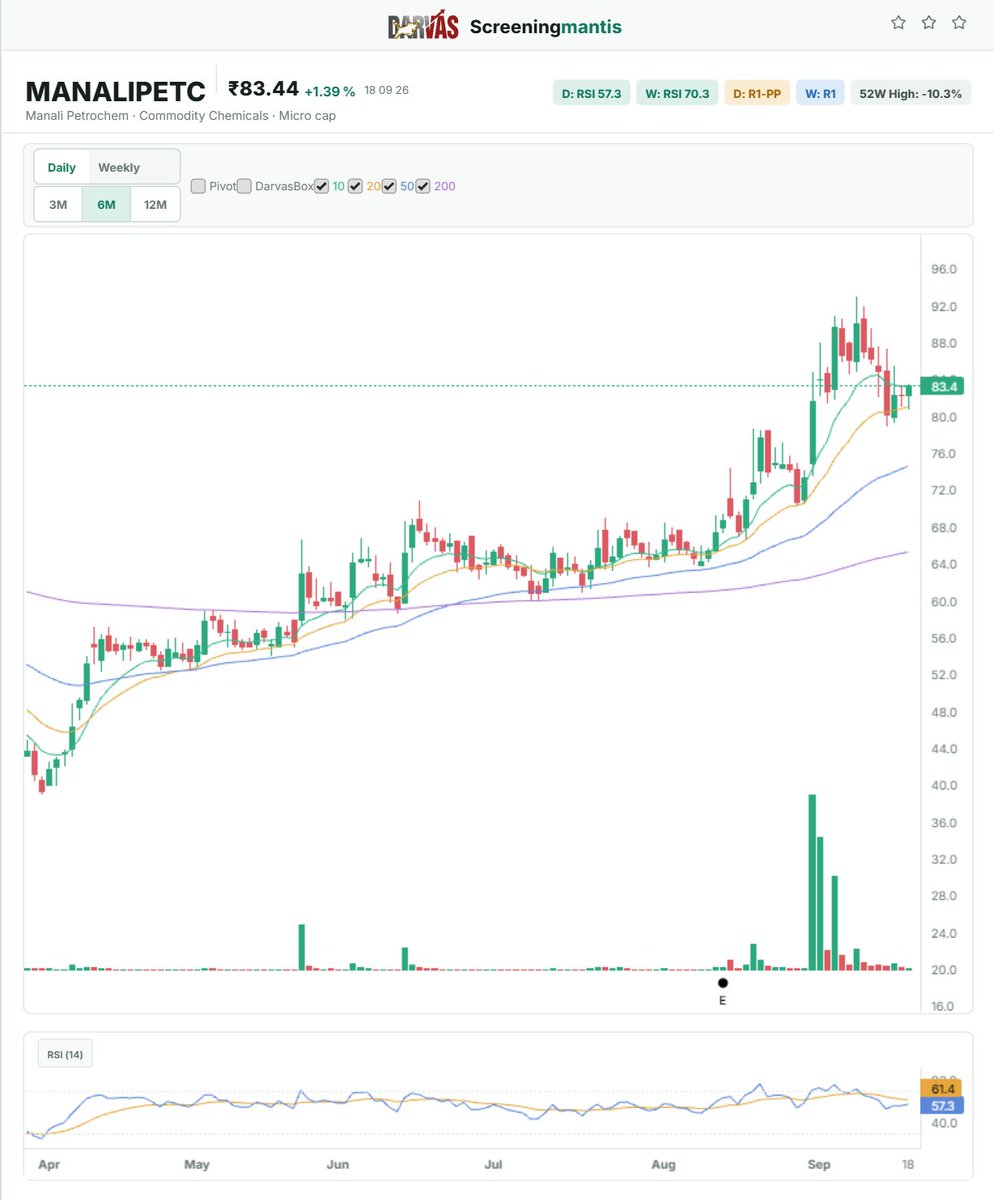The height and width of the screenshot is (1200, 994).
Task: Click the 64.0 price axis label
Action: pos(945,565)
